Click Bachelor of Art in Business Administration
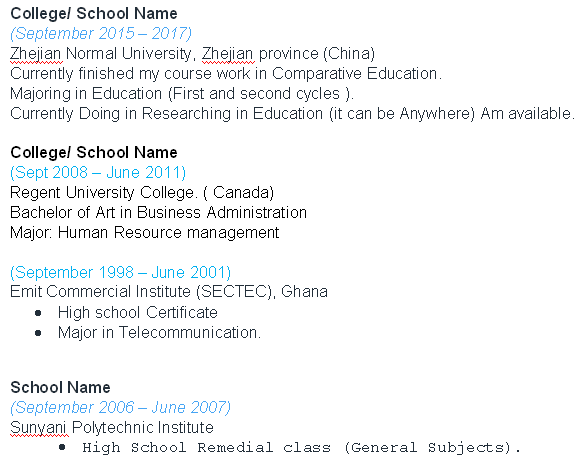 pyautogui.click(x=158, y=213)
